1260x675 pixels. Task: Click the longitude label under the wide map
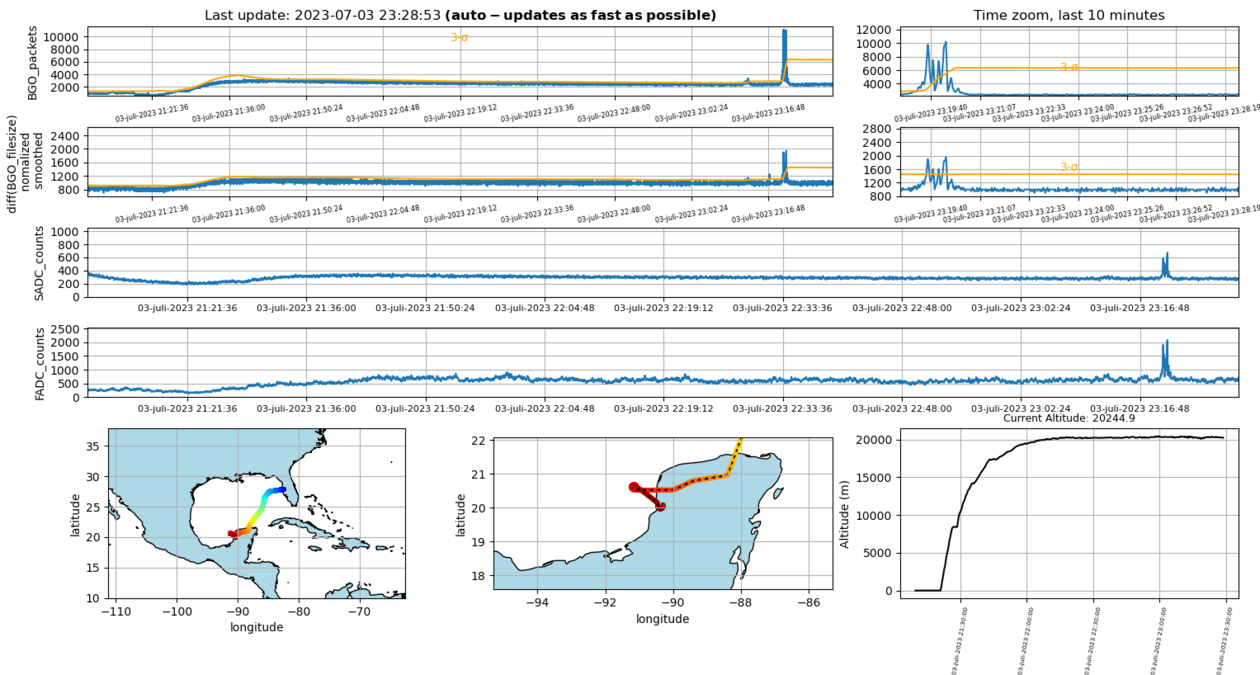coord(256,627)
